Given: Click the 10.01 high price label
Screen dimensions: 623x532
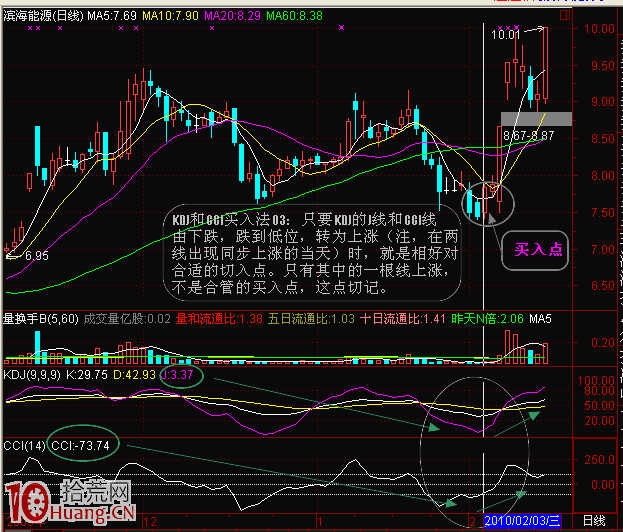Looking at the screenshot, I should point(505,35).
